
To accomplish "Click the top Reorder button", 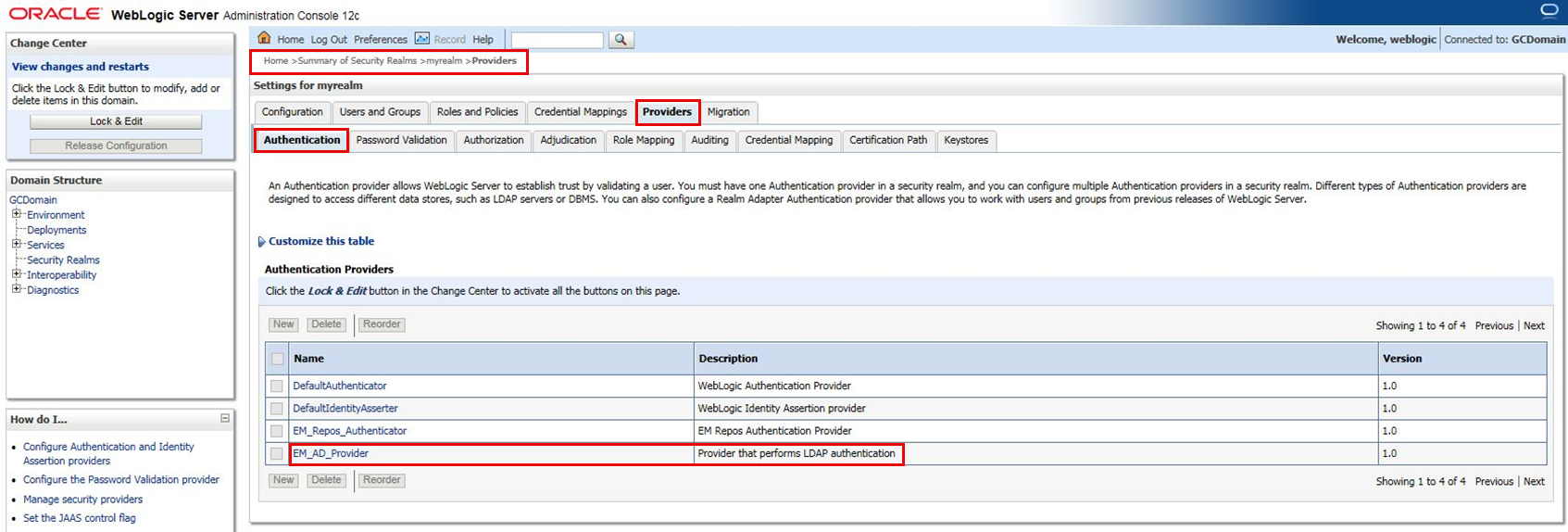I will [x=382, y=324].
